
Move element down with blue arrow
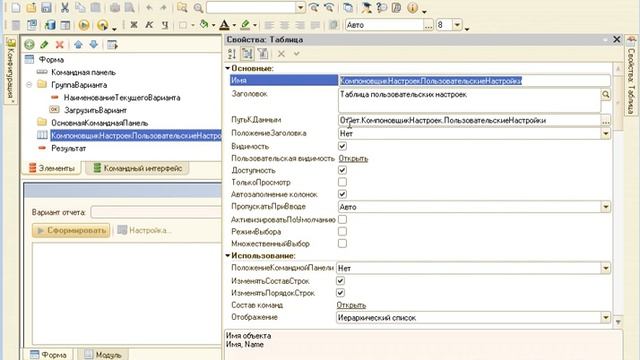[94, 44]
